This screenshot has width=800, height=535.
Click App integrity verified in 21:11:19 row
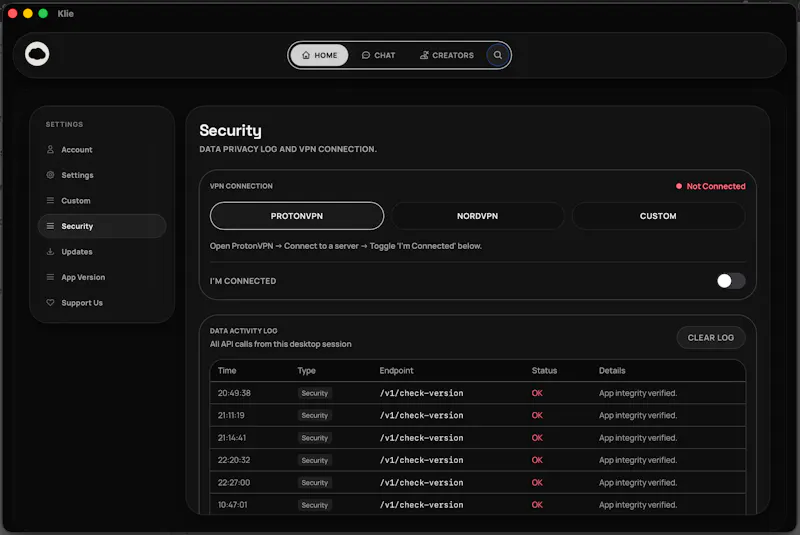tap(638, 415)
